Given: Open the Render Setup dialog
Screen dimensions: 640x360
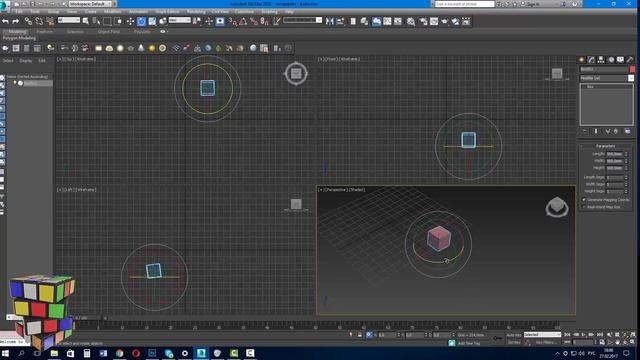Looking at the screenshot, I should point(423,21).
